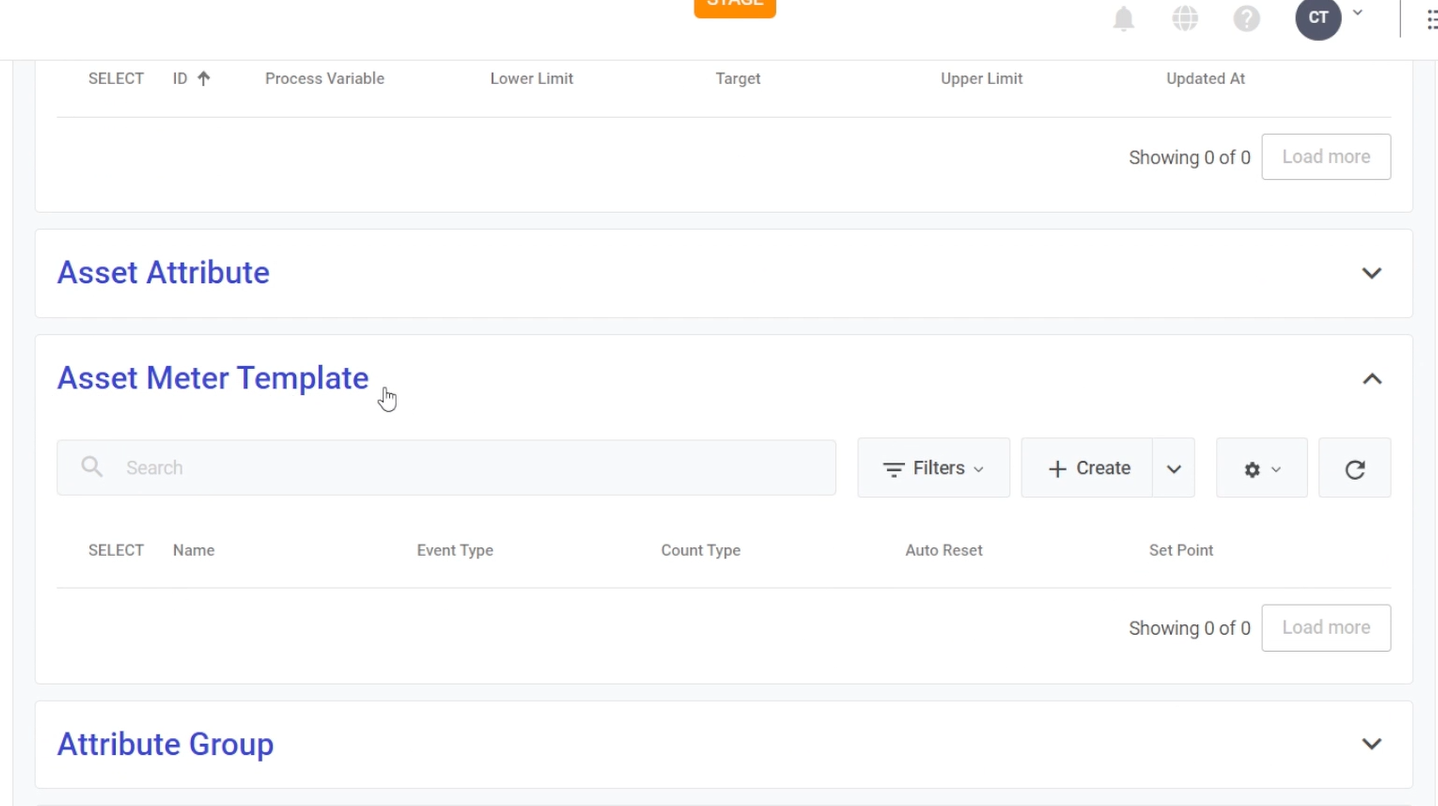
Task: Collapse the Asset Meter Template section chevron
Action: pyautogui.click(x=1371, y=379)
